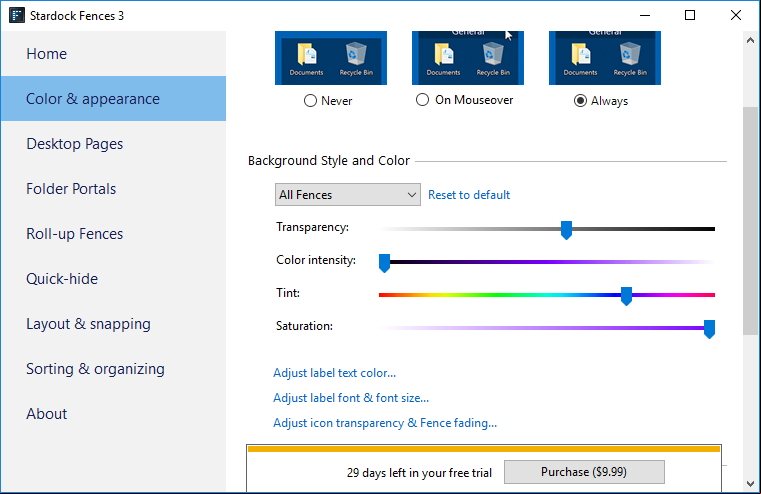Viewport: 761px width, 494px height.
Task: Open the Sorting & organizing section
Action: [114, 369]
